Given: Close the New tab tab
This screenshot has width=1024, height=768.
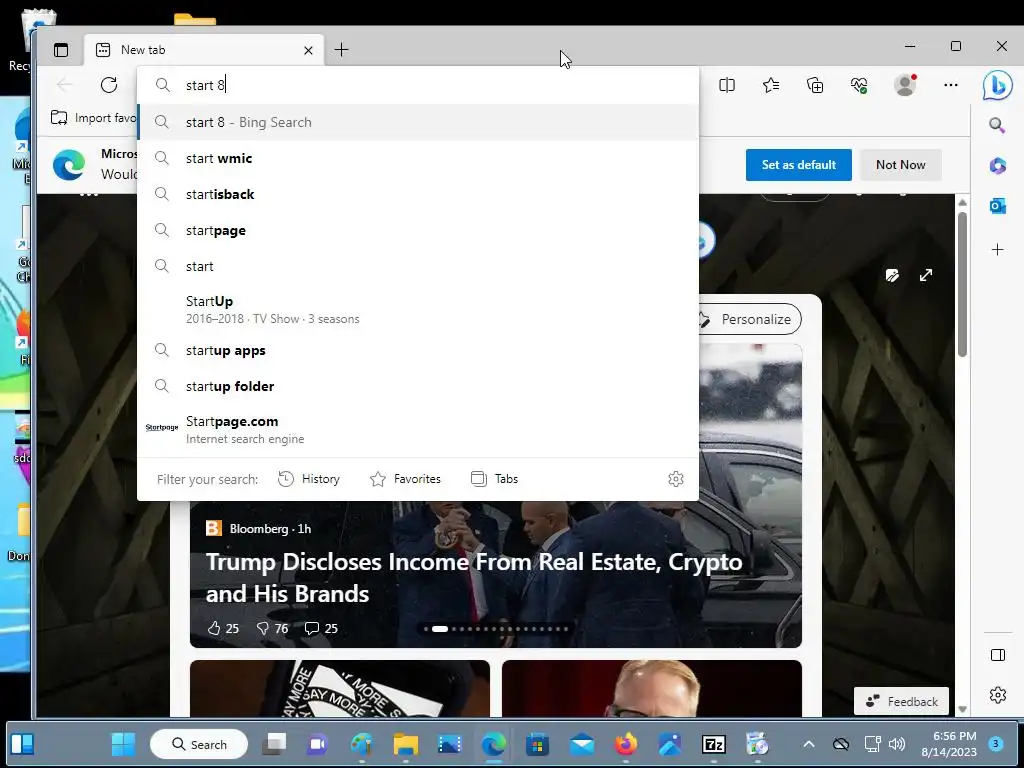Looking at the screenshot, I should coord(308,50).
